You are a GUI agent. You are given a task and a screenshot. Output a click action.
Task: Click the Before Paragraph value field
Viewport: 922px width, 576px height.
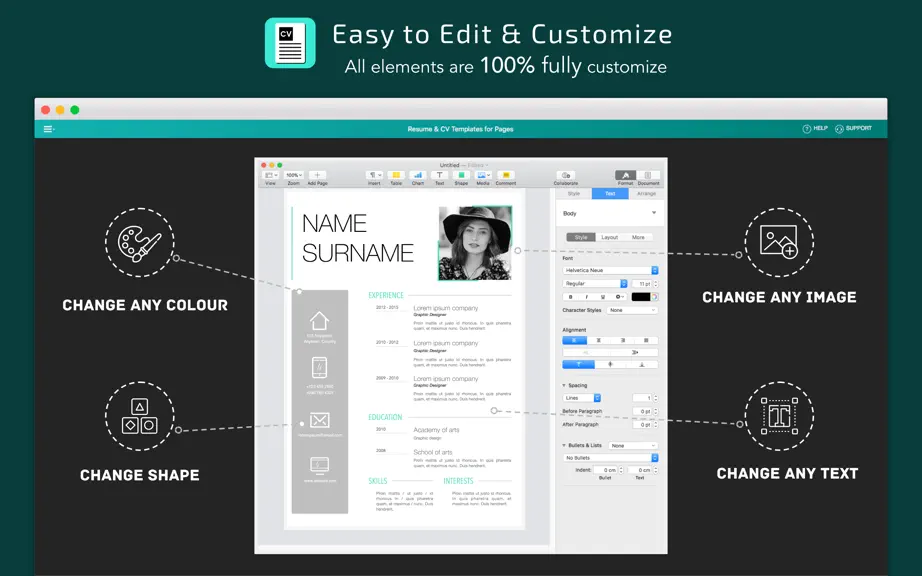pyautogui.click(x=642, y=411)
